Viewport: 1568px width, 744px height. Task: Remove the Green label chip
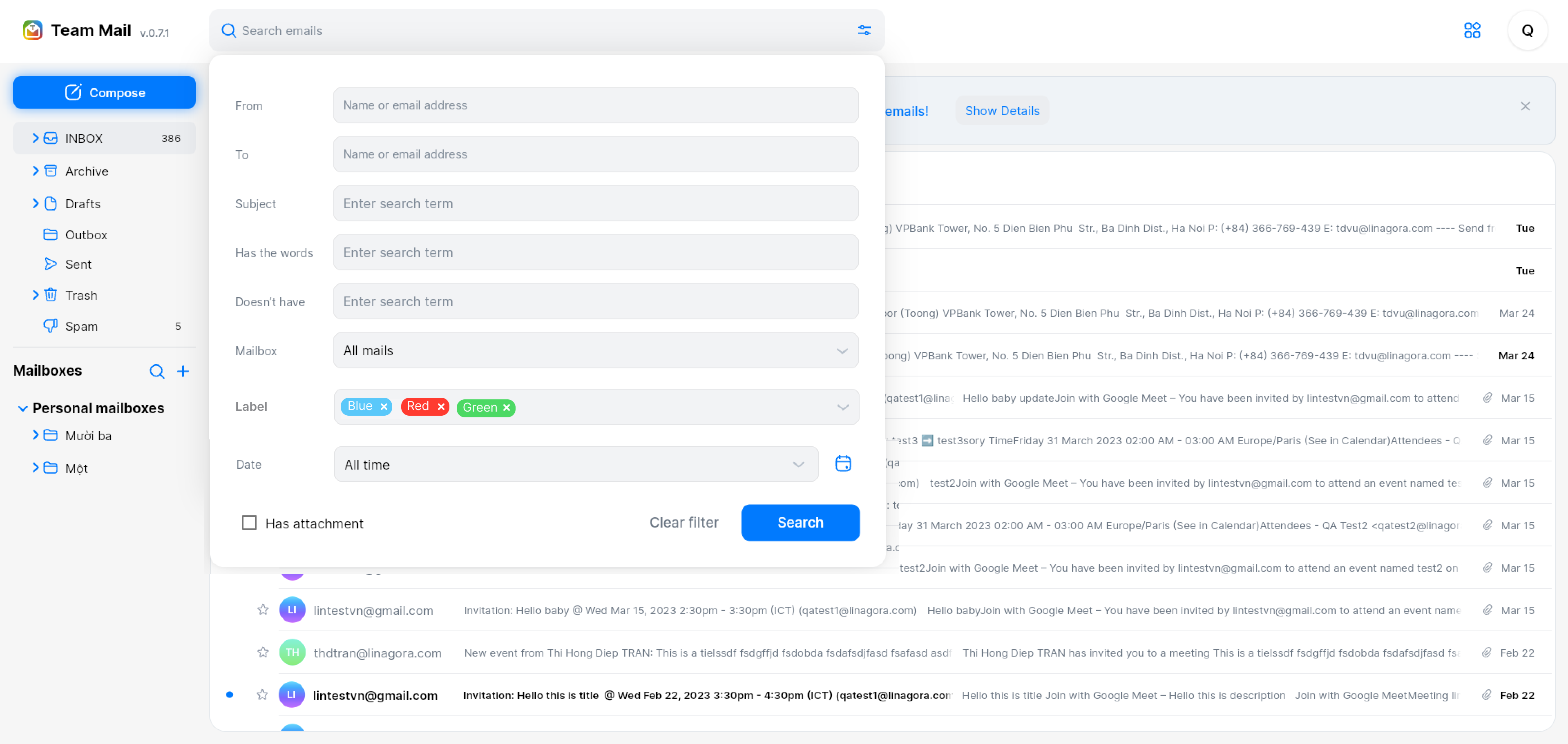(506, 408)
